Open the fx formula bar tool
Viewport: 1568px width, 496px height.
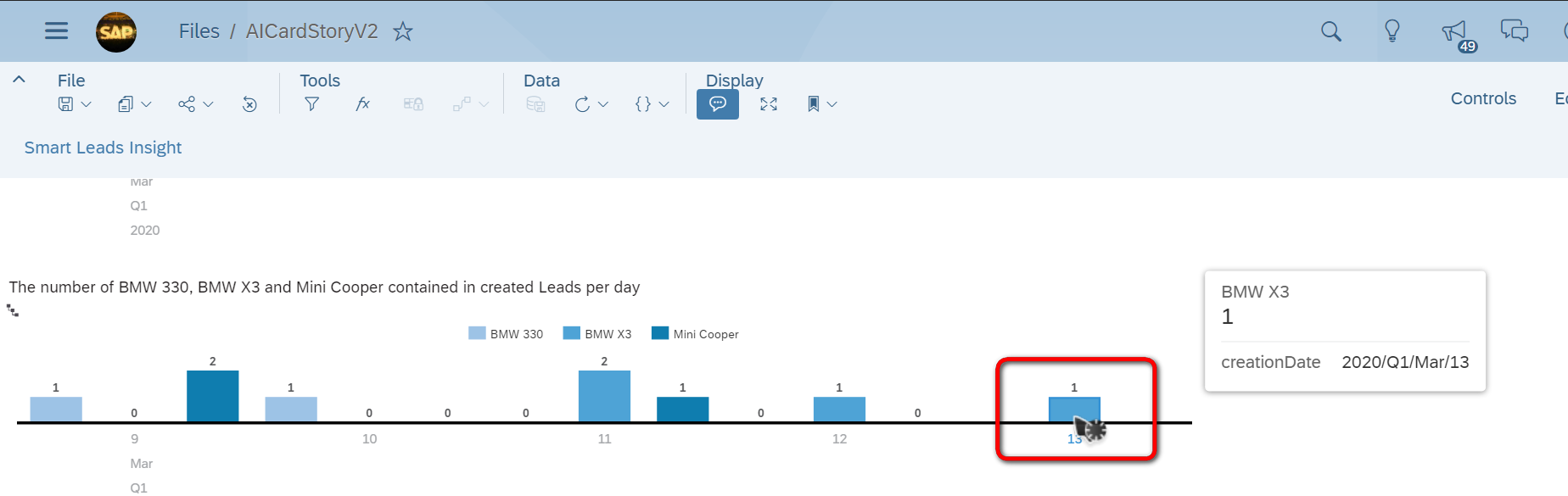362,104
